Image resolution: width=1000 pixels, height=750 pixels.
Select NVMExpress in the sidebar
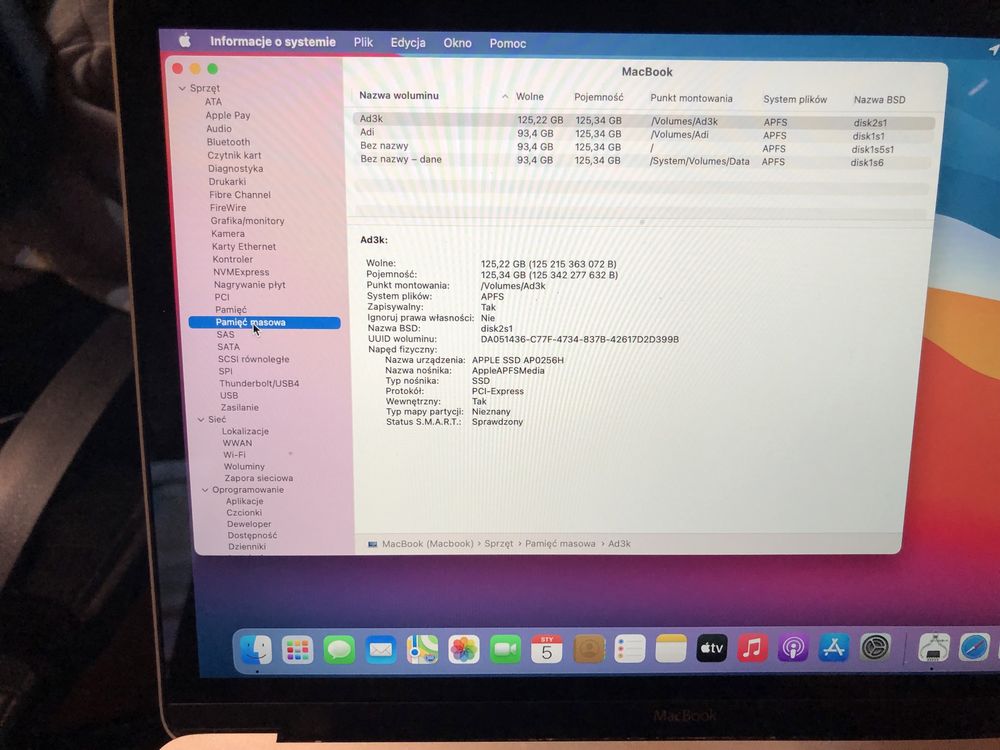pyautogui.click(x=241, y=272)
